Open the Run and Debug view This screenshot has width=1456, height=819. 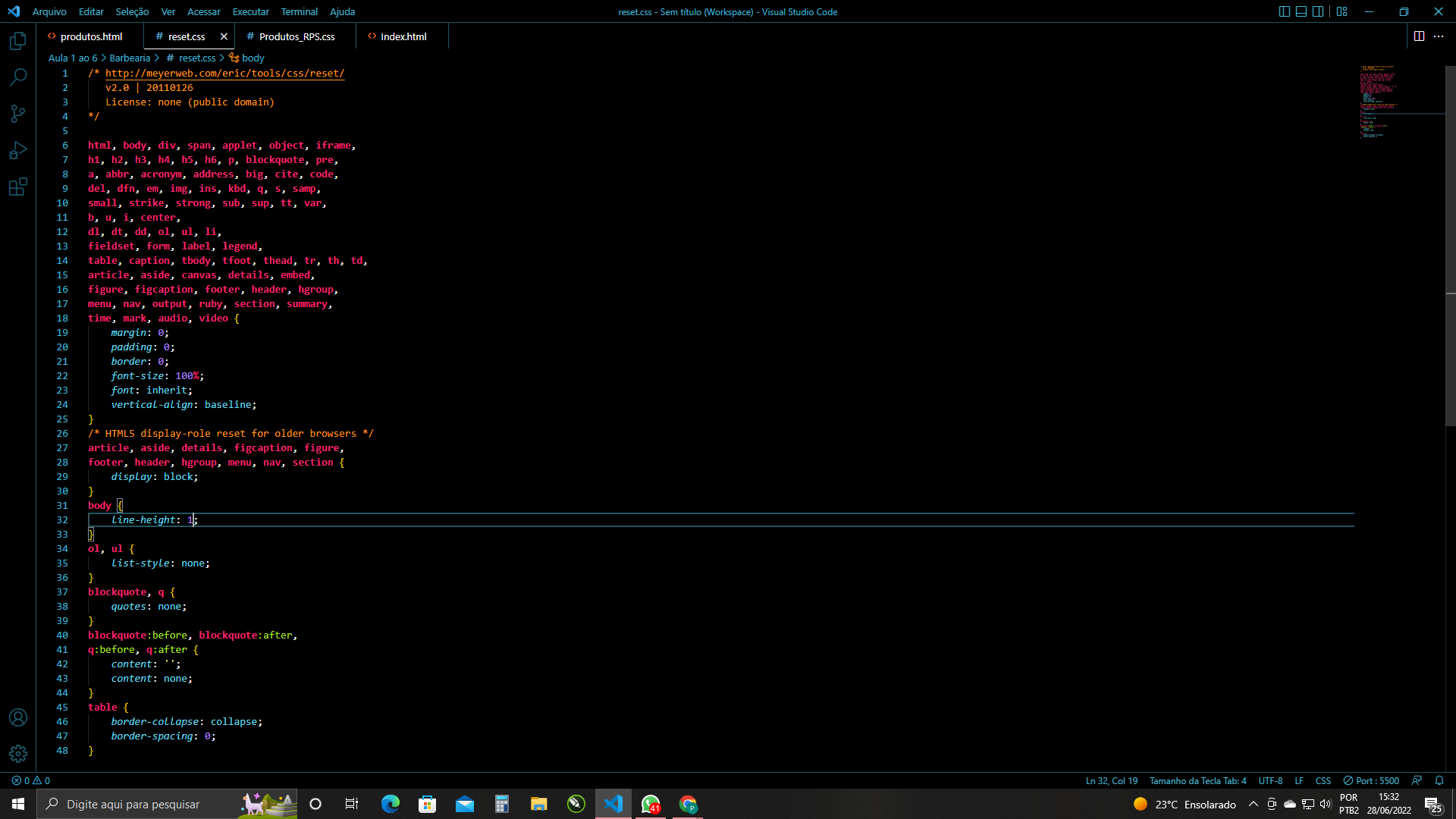point(18,150)
